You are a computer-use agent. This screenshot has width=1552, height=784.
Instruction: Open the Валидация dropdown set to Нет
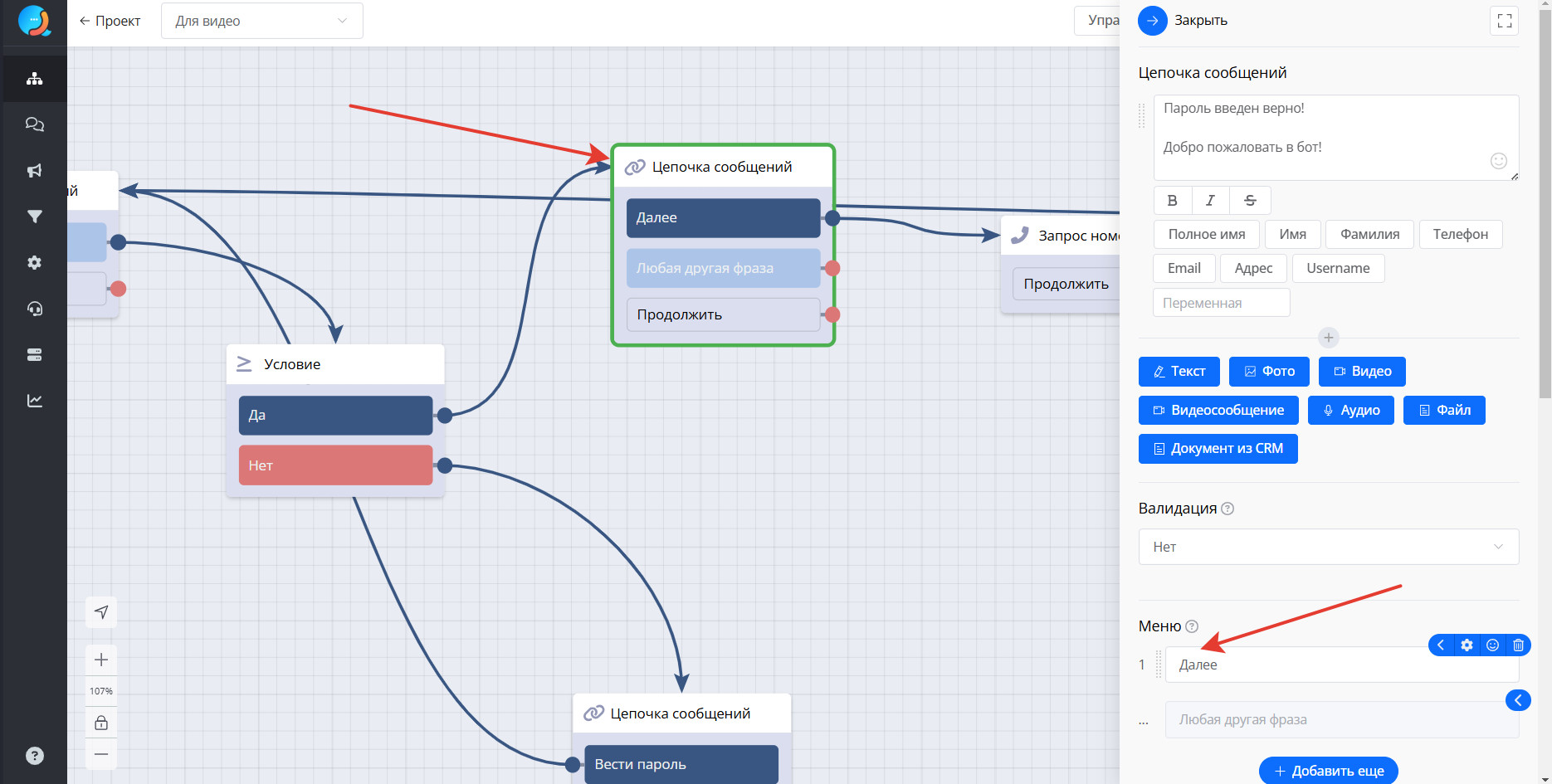[1328, 547]
